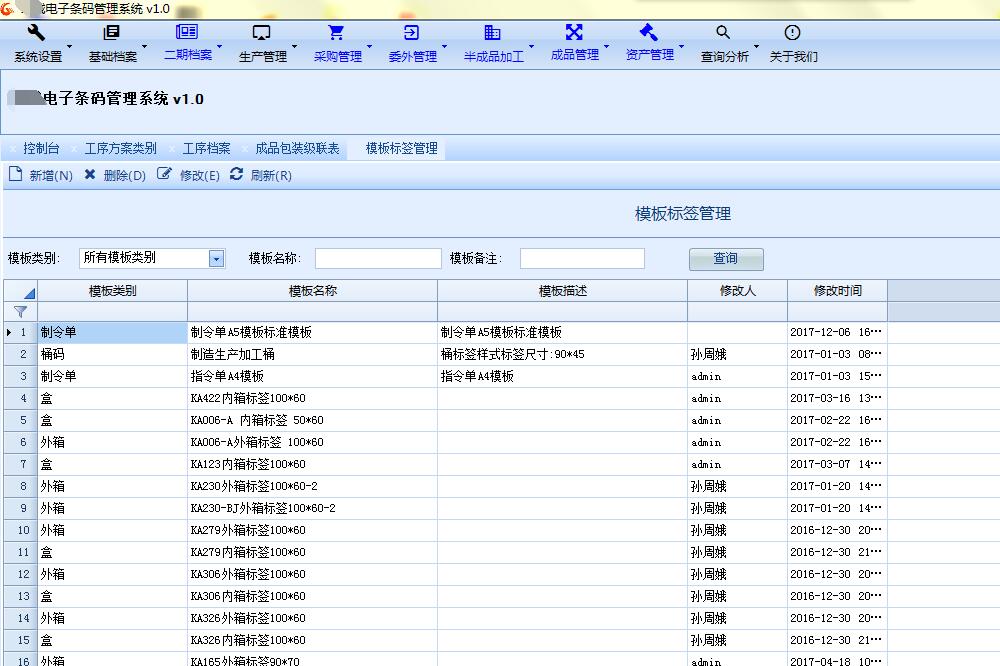Focus the 模板名称 input field
This screenshot has height=666, width=1000.
[378, 258]
